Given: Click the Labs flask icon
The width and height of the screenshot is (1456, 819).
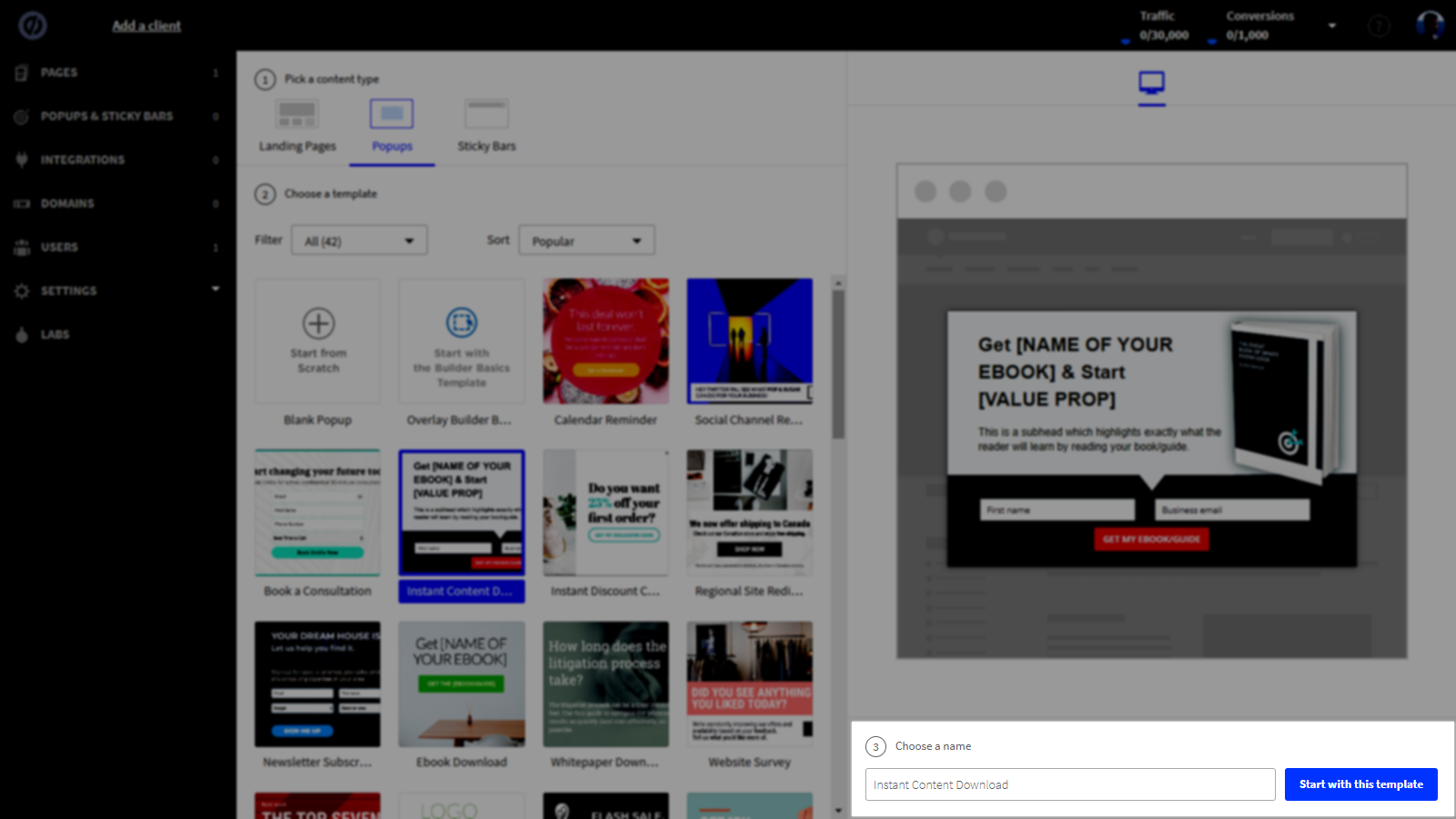Looking at the screenshot, I should click(22, 335).
